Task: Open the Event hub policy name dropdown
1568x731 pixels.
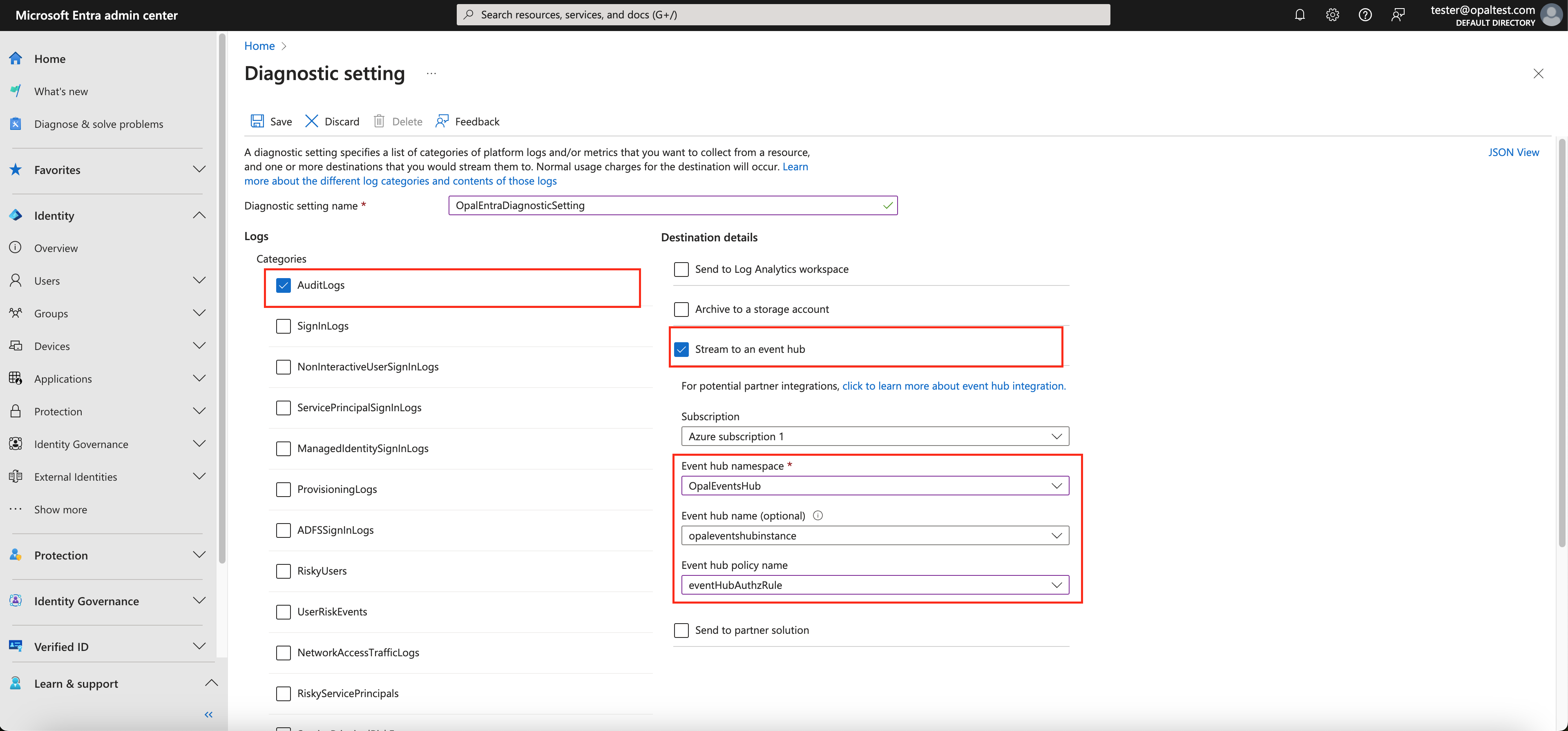Action: 875,585
